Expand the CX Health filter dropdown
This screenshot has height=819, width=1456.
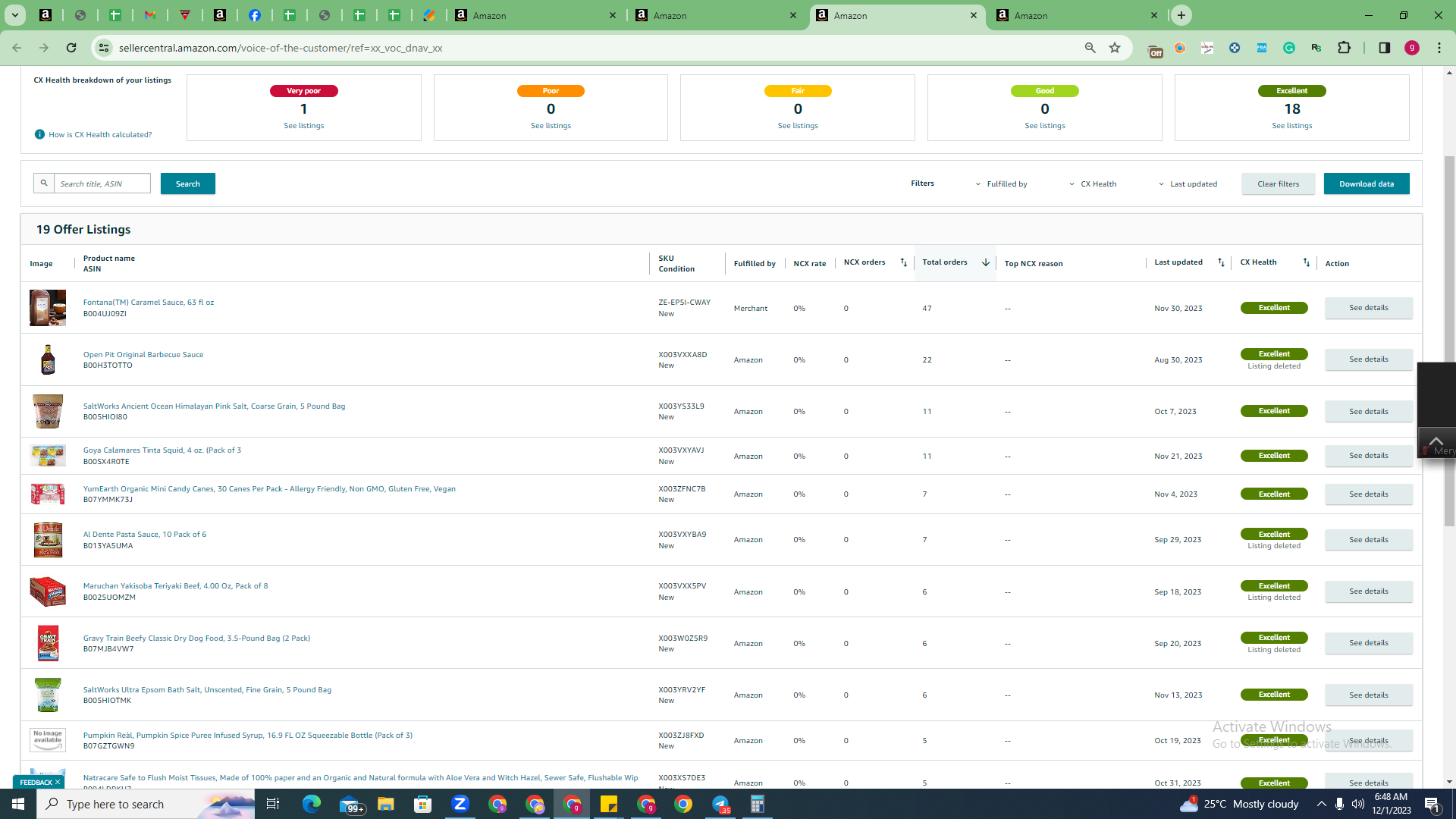(x=1093, y=184)
